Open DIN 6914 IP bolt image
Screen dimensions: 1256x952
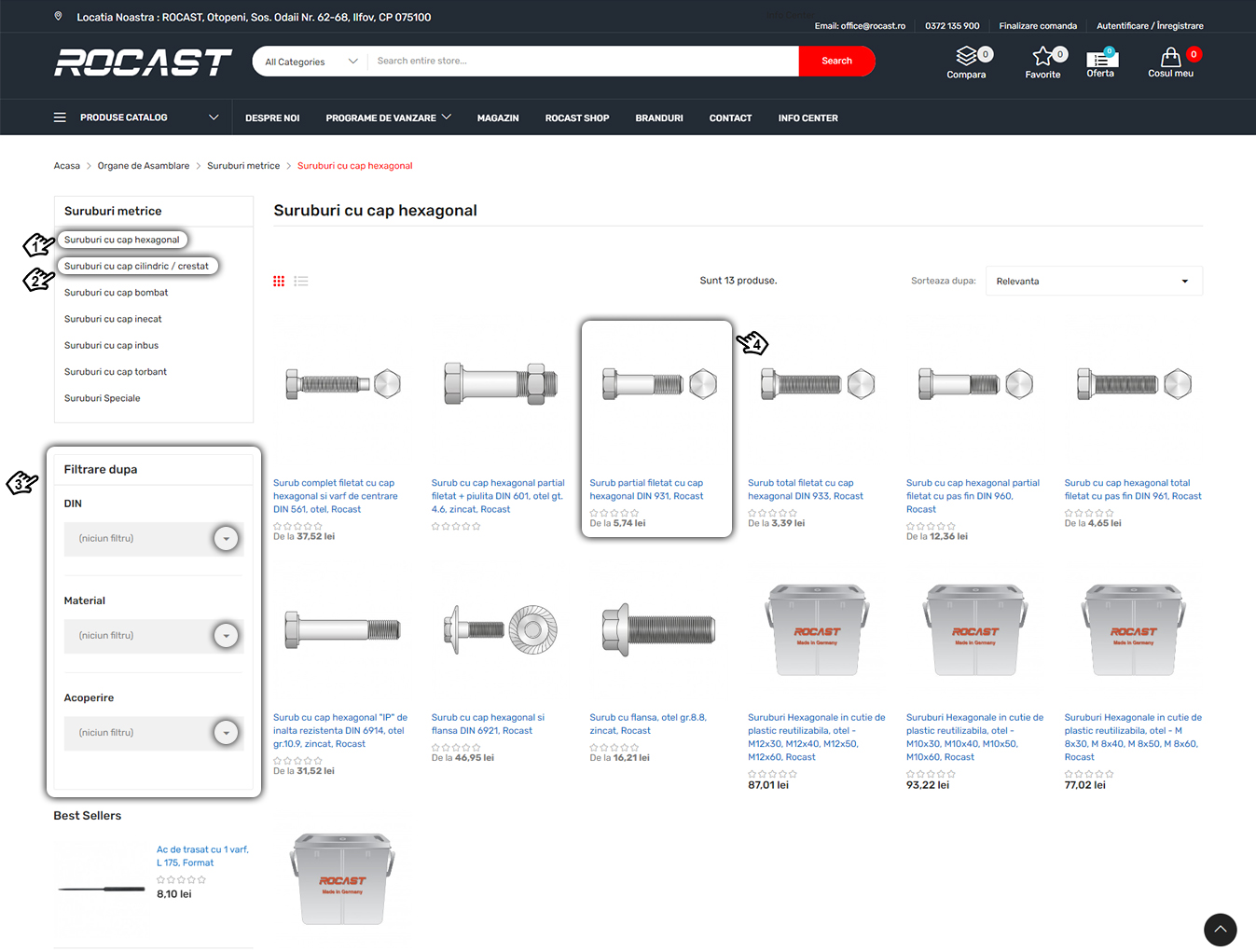click(342, 630)
